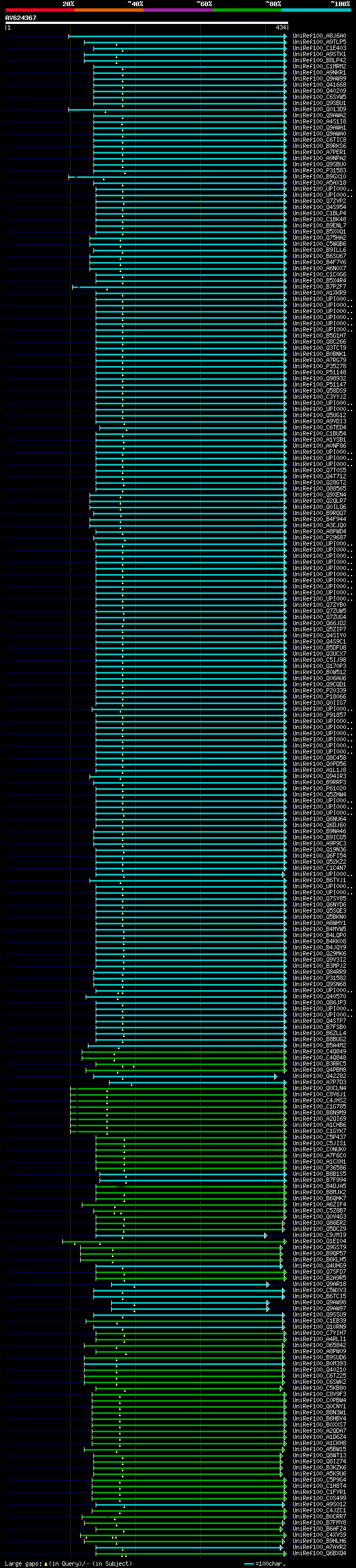Open hit UniRef100_A8J6A0
This screenshot has height=1568, width=356.
[x=319, y=36]
